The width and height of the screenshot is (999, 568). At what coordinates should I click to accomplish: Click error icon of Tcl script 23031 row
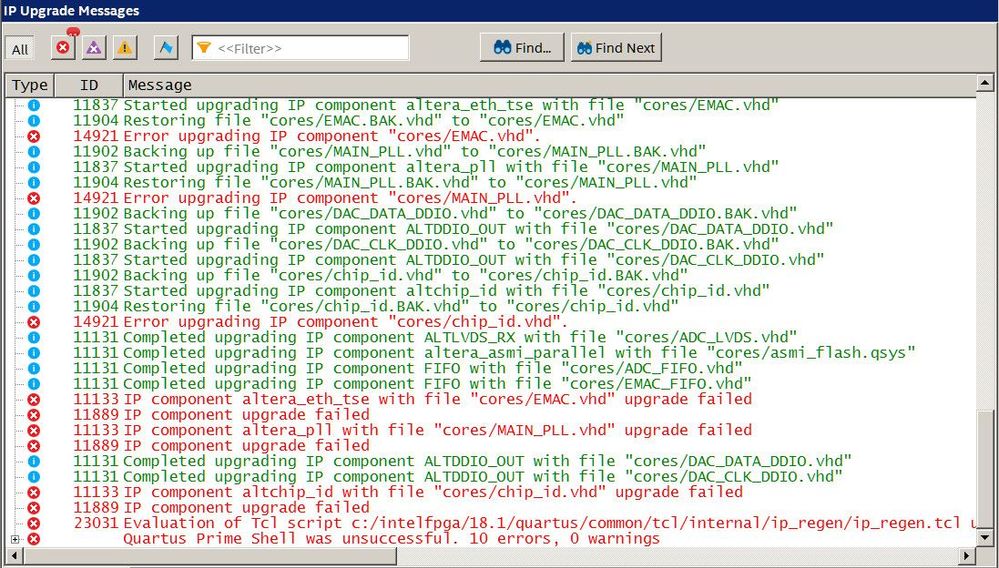point(34,523)
